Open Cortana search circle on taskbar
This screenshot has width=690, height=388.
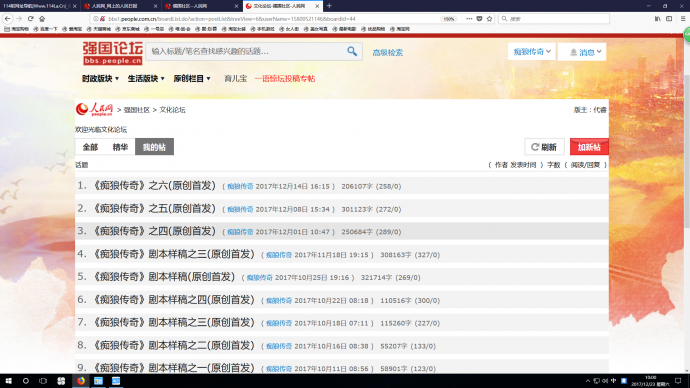tap(26, 381)
